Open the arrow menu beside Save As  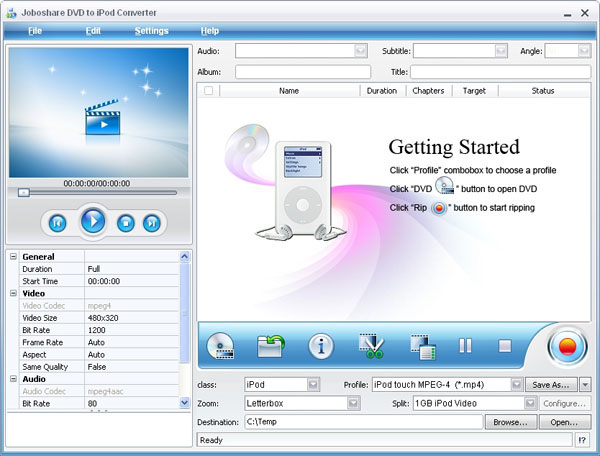[x=585, y=384]
